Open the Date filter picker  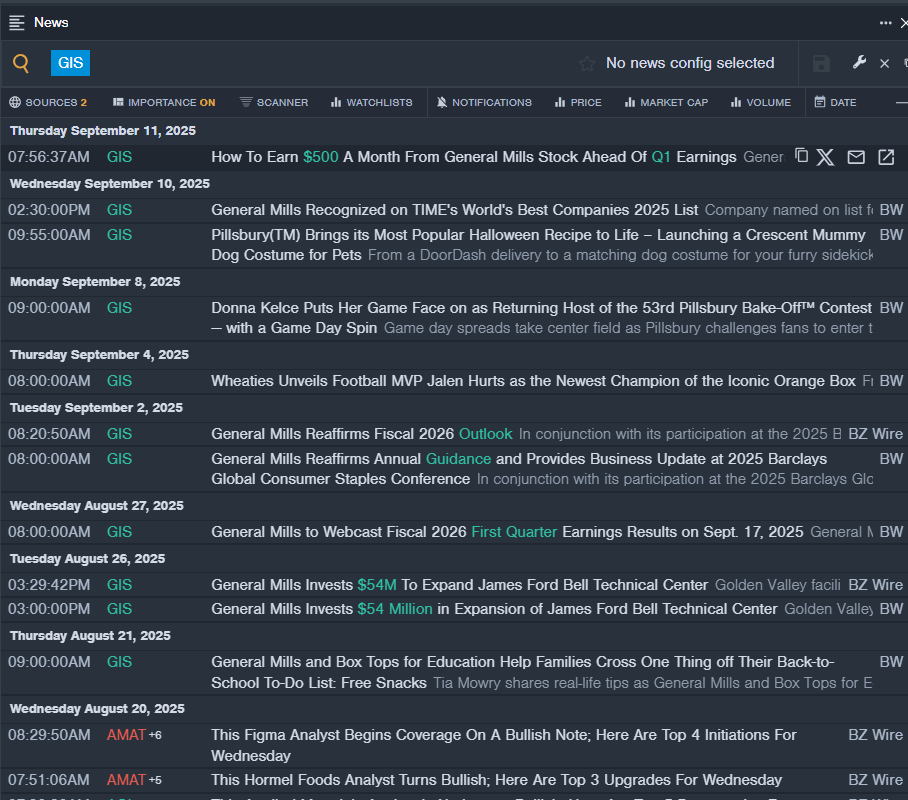pos(835,102)
